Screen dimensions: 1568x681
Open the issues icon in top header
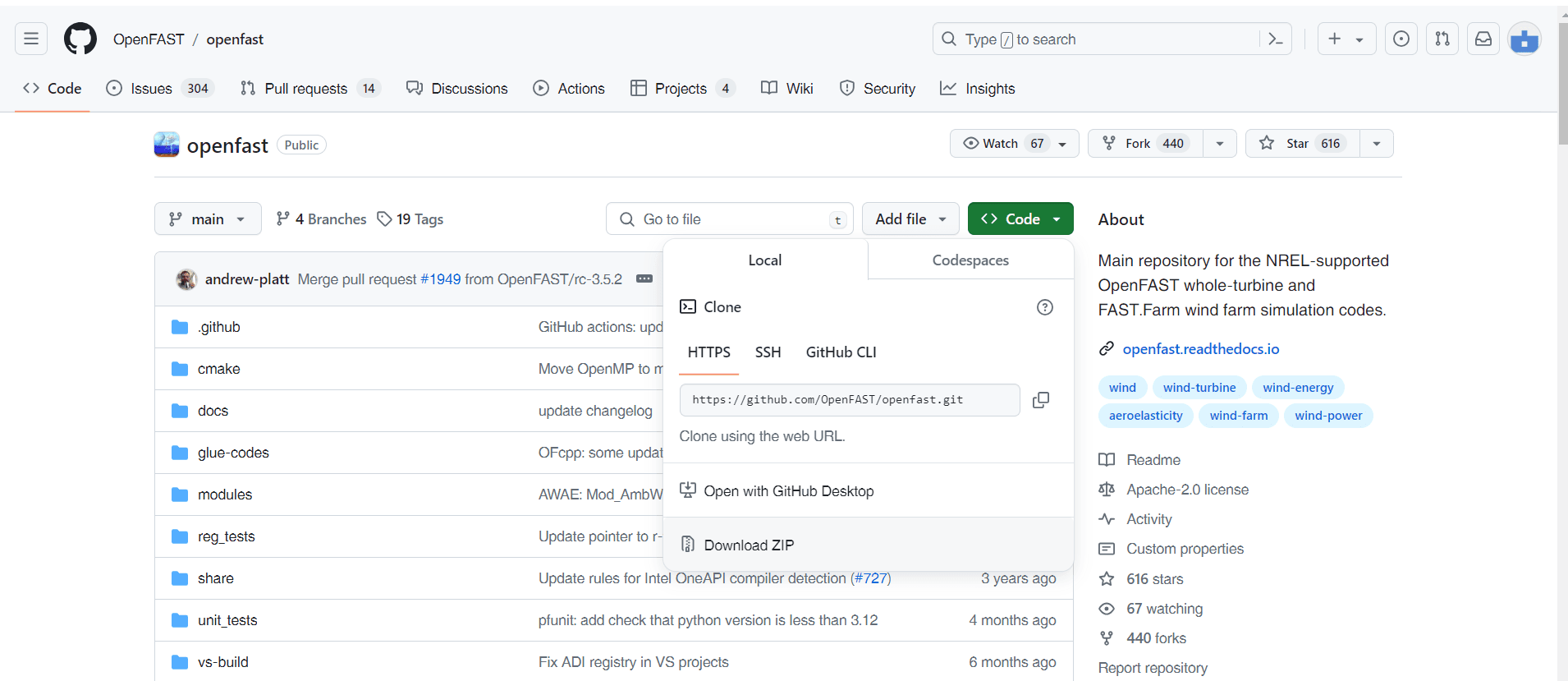[1401, 39]
